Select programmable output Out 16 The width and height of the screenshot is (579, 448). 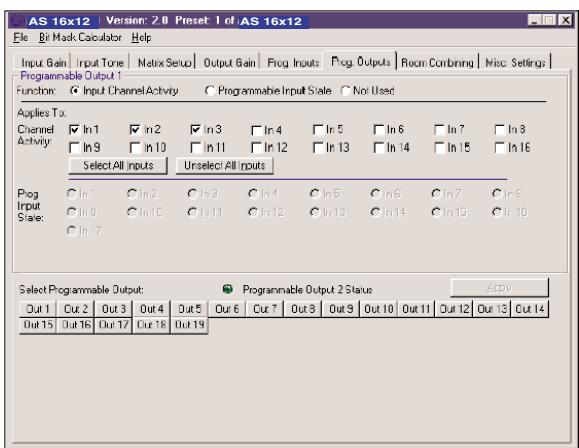[x=76, y=325]
